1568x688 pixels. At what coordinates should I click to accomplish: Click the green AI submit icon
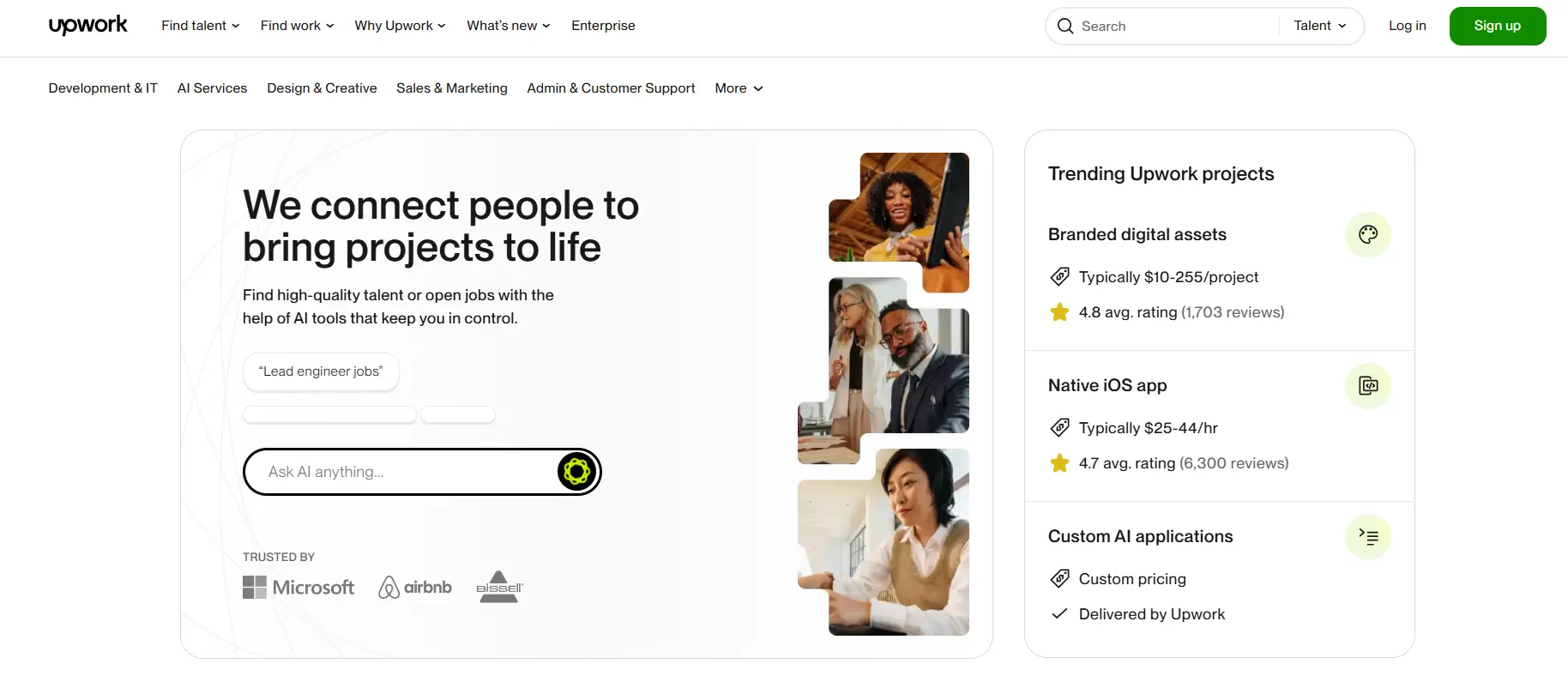[x=577, y=472]
